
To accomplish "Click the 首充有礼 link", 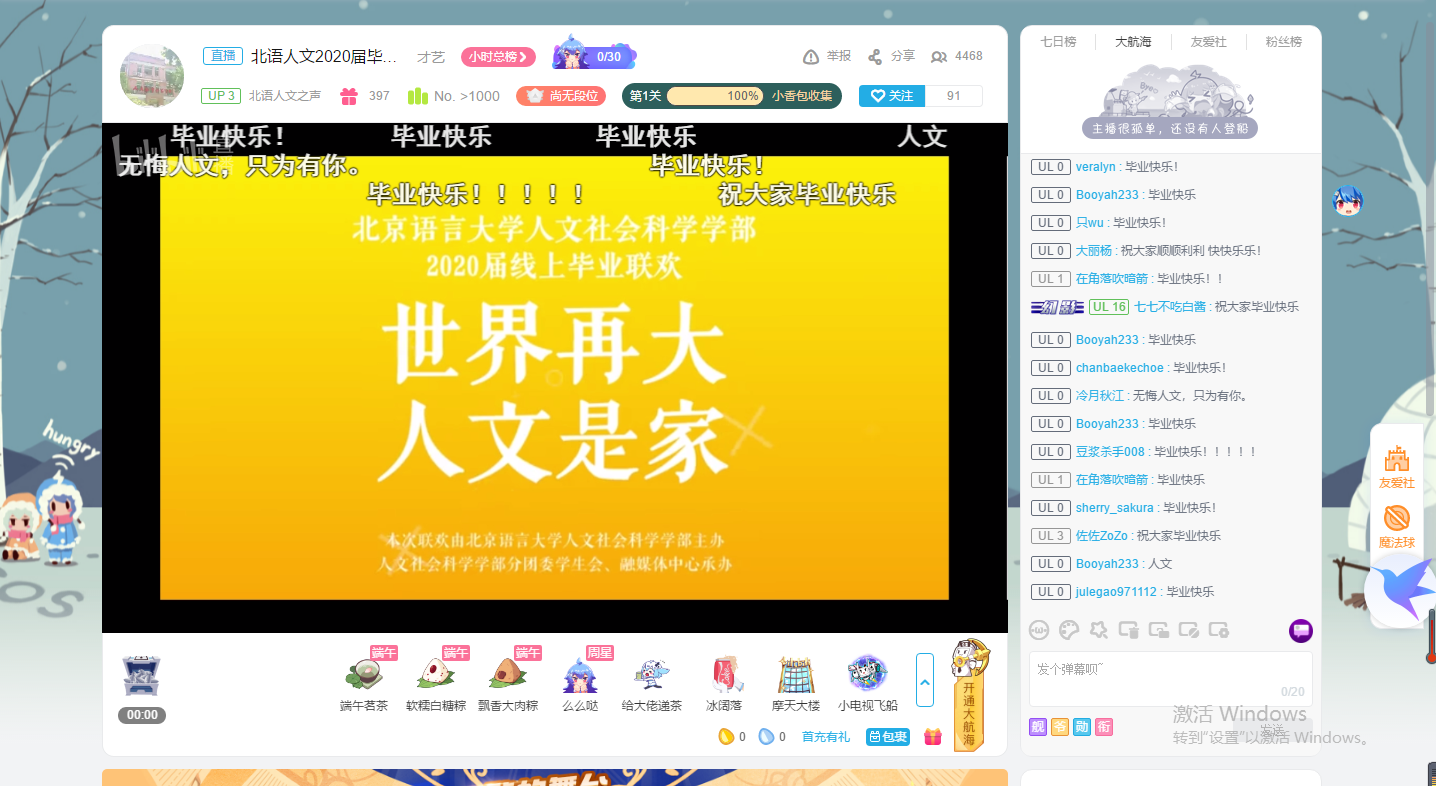I will (x=825, y=737).
